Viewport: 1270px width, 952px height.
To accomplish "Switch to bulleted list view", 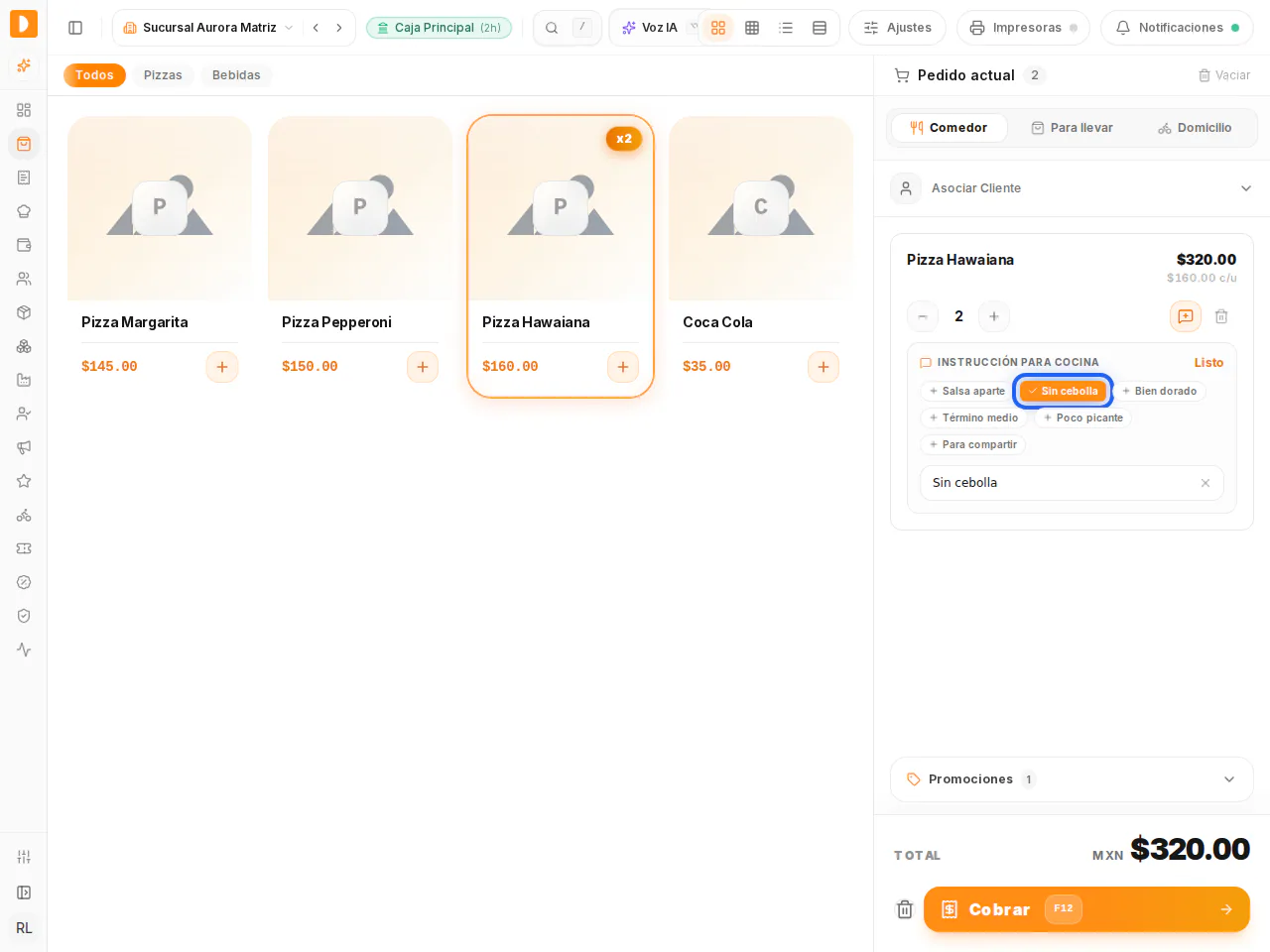I will (x=786, y=28).
